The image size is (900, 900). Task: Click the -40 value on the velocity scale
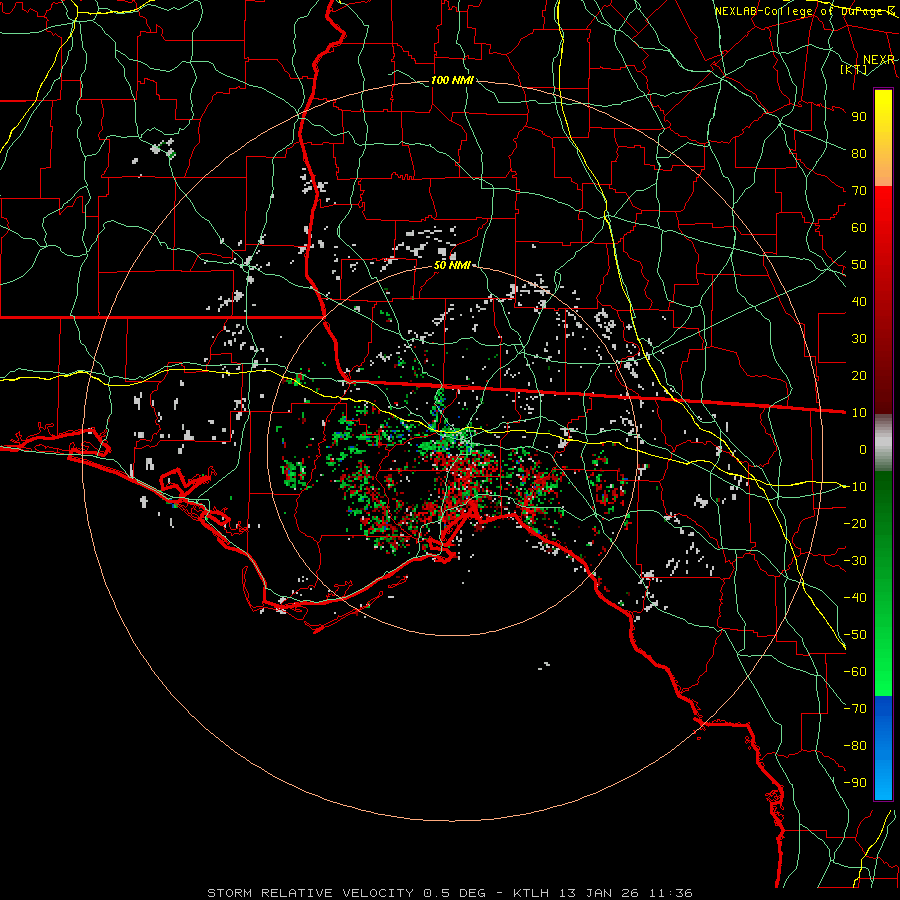(855, 598)
